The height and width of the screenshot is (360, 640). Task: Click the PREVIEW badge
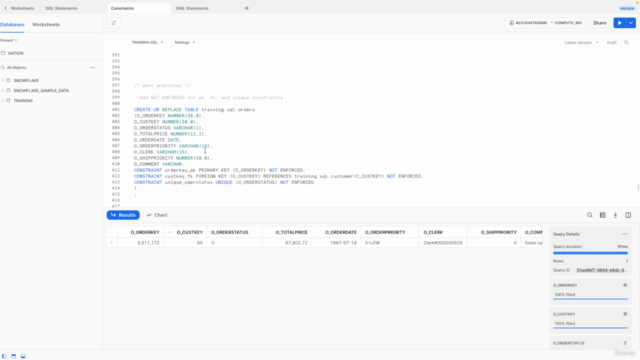(x=627, y=8)
